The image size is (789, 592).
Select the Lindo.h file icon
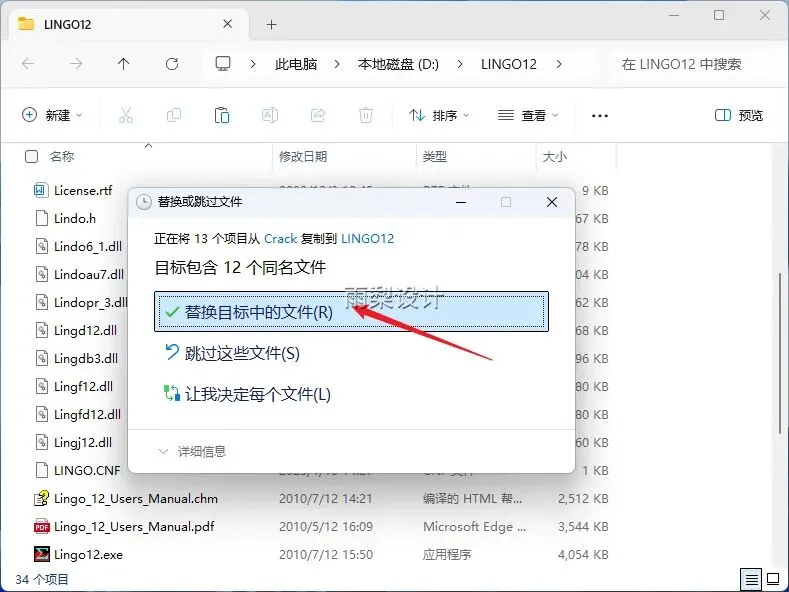point(41,218)
